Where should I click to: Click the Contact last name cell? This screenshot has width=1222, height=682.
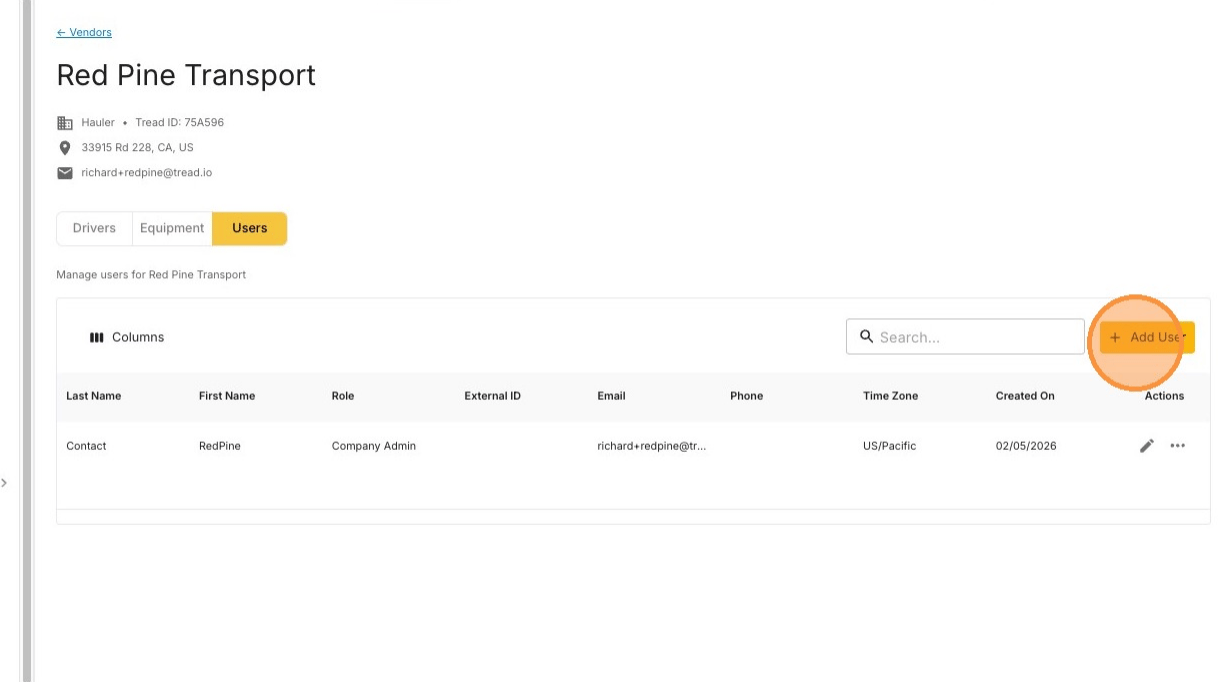click(x=86, y=446)
